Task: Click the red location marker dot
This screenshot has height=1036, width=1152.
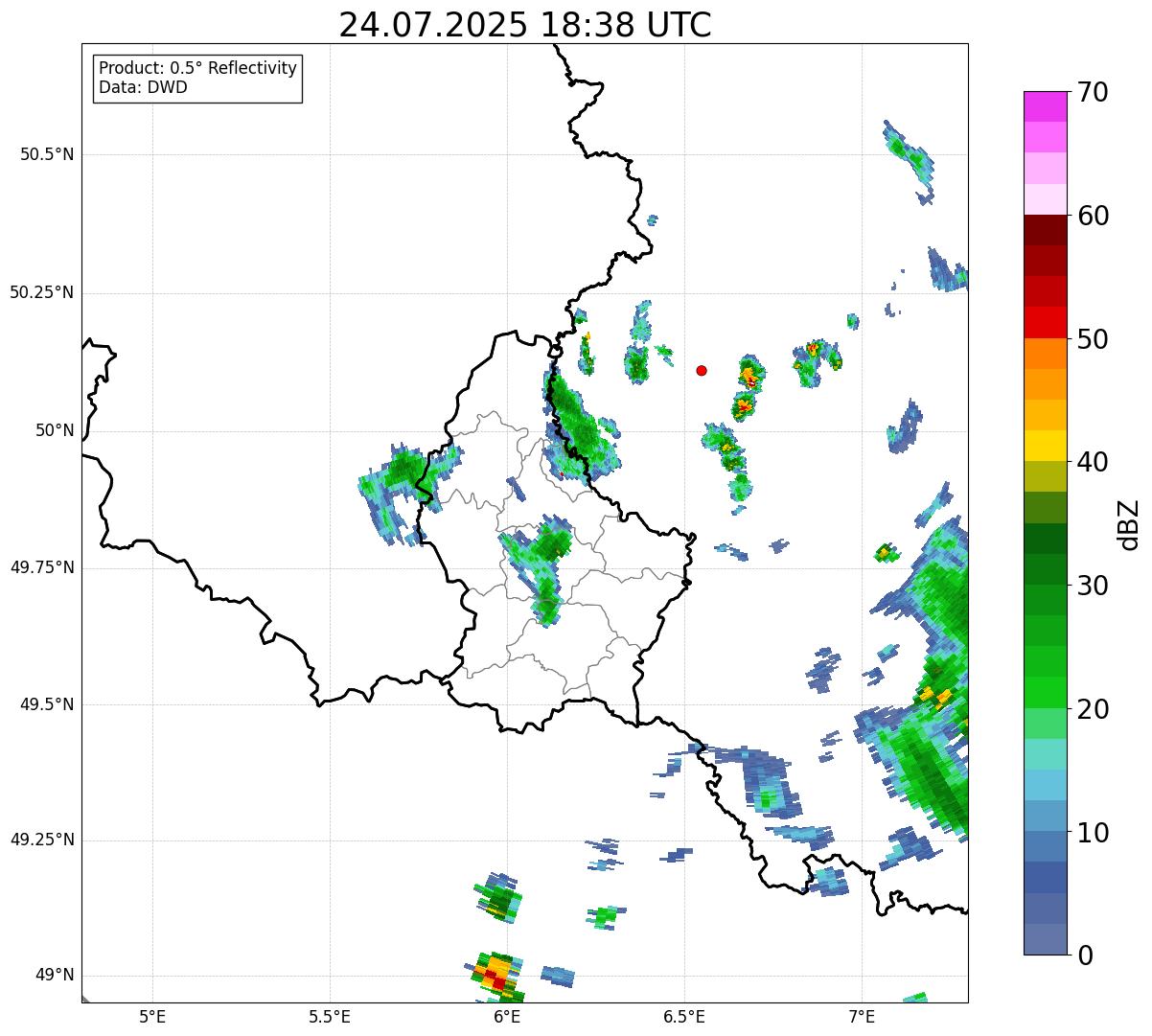Action: pyautogui.click(x=702, y=370)
